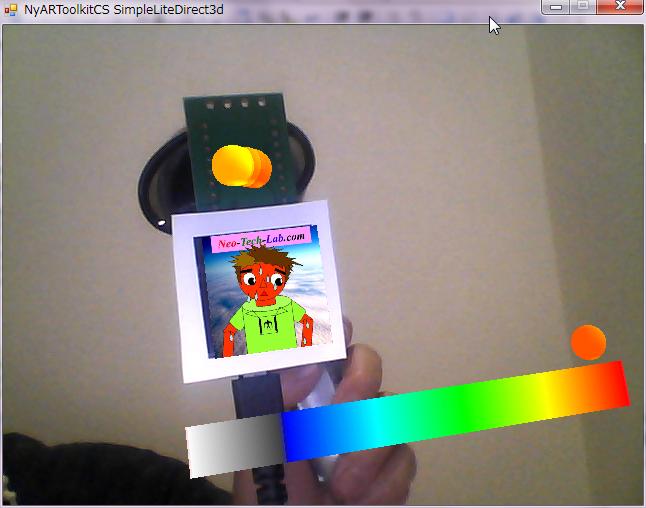Click the Neo-Tech-Lab.com banner text
Viewport: 646px width, 508px height.
point(261,240)
